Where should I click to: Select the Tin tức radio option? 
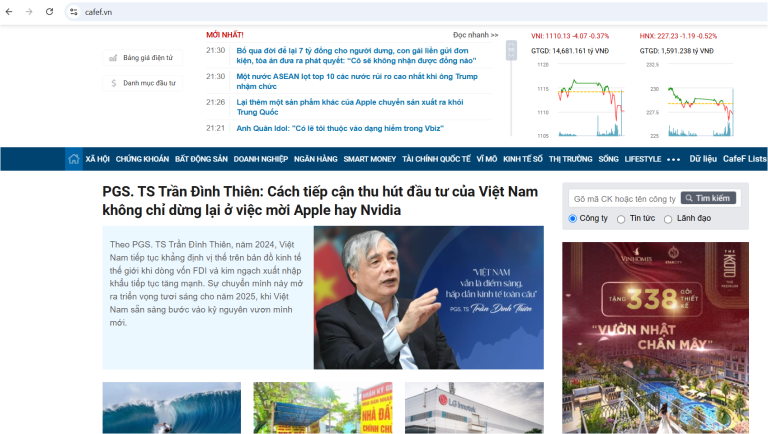621,219
